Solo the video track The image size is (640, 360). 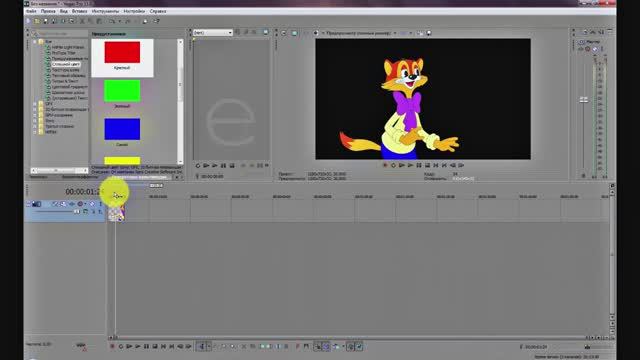[100, 204]
